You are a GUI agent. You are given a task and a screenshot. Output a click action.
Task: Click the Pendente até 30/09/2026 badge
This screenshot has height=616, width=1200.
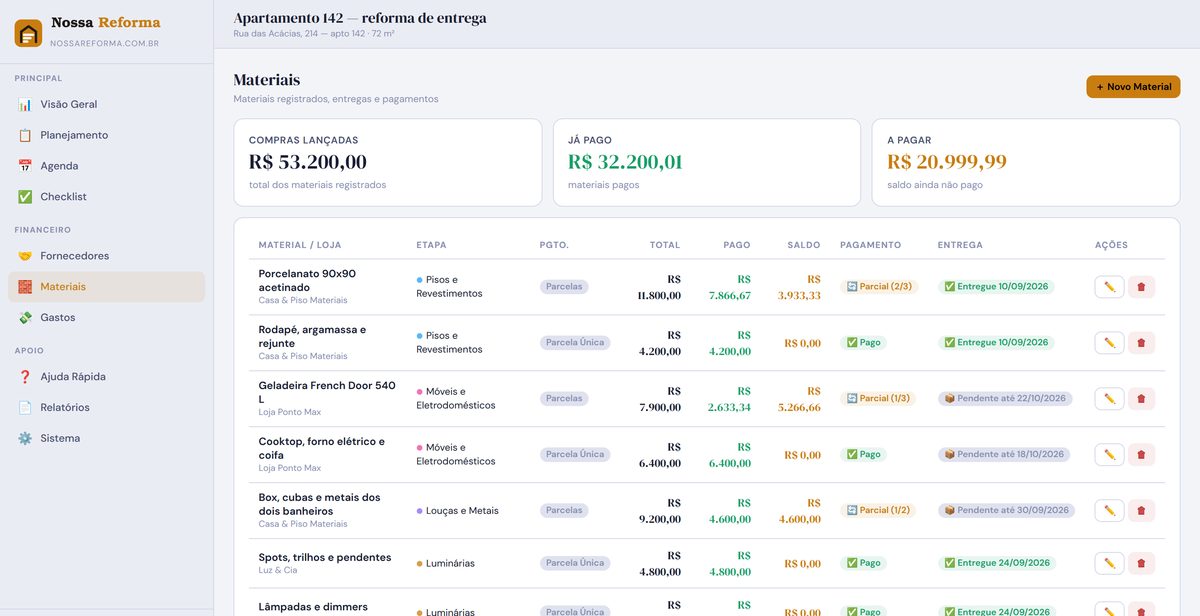coord(1005,511)
